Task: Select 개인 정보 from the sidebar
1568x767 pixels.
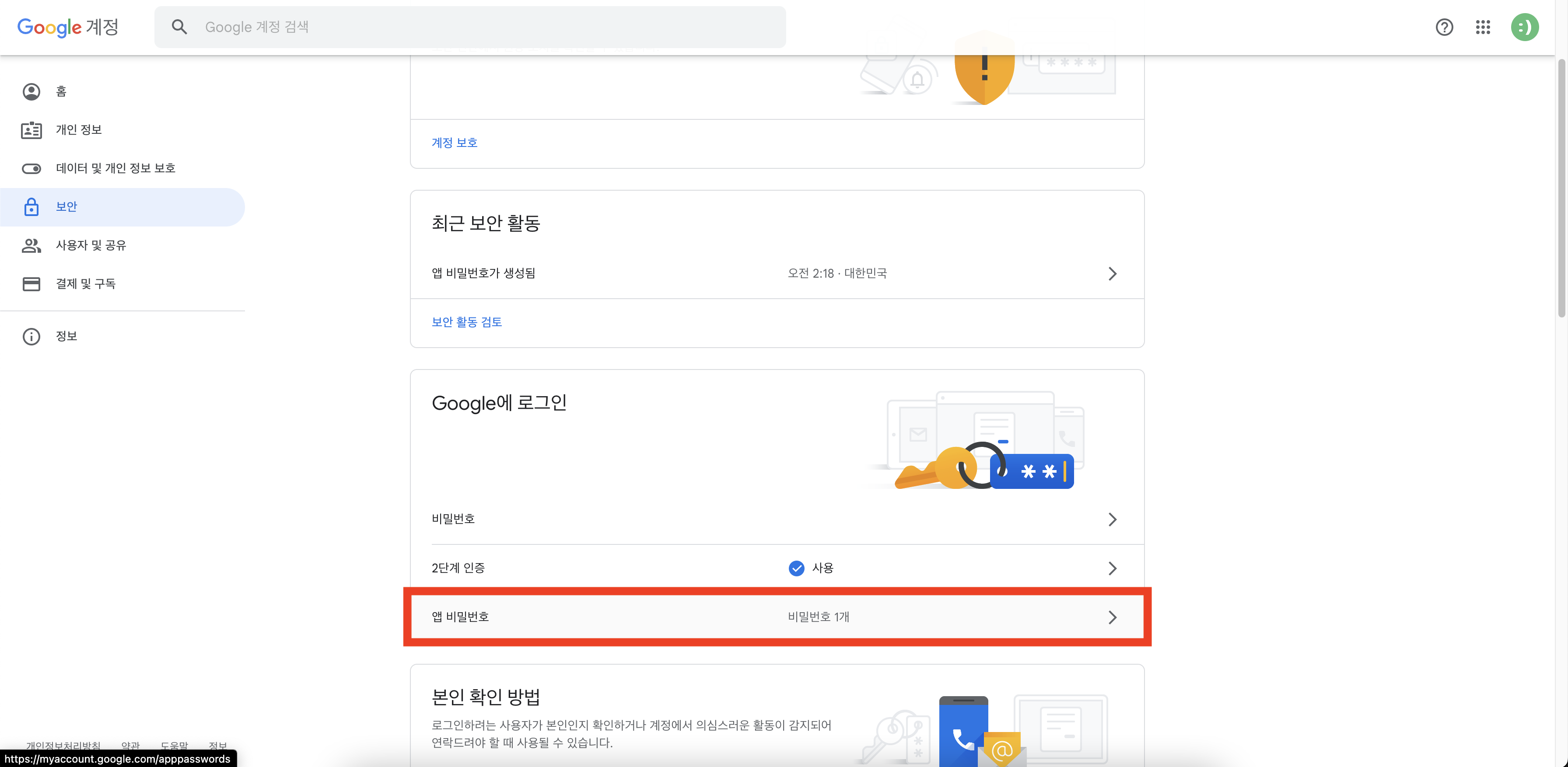Action: click(78, 129)
